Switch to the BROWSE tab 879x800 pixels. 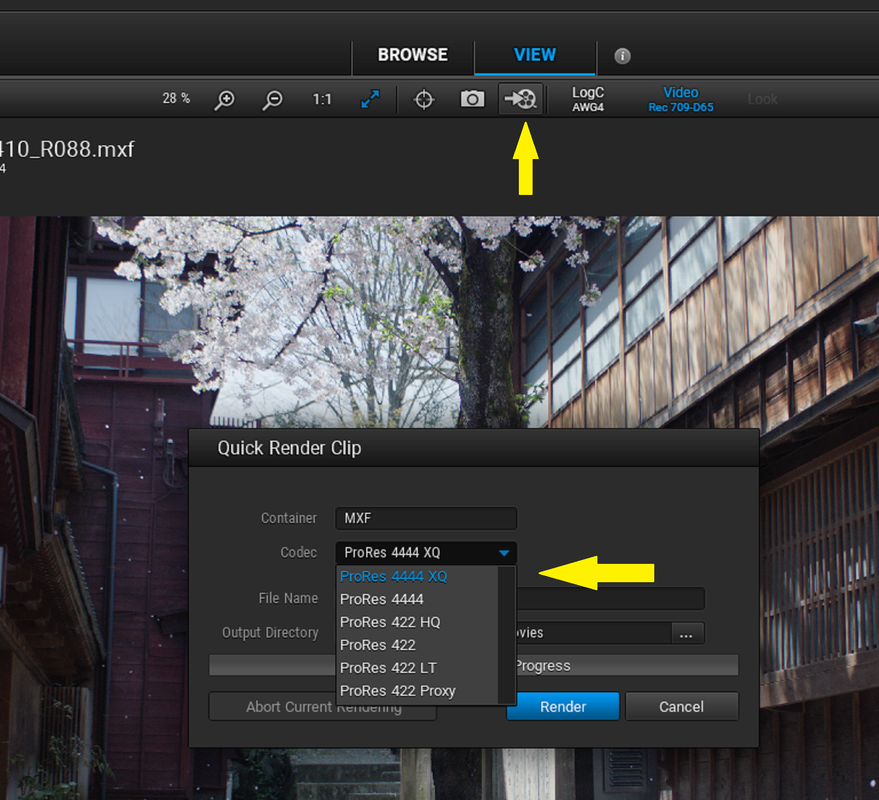pyautogui.click(x=413, y=55)
